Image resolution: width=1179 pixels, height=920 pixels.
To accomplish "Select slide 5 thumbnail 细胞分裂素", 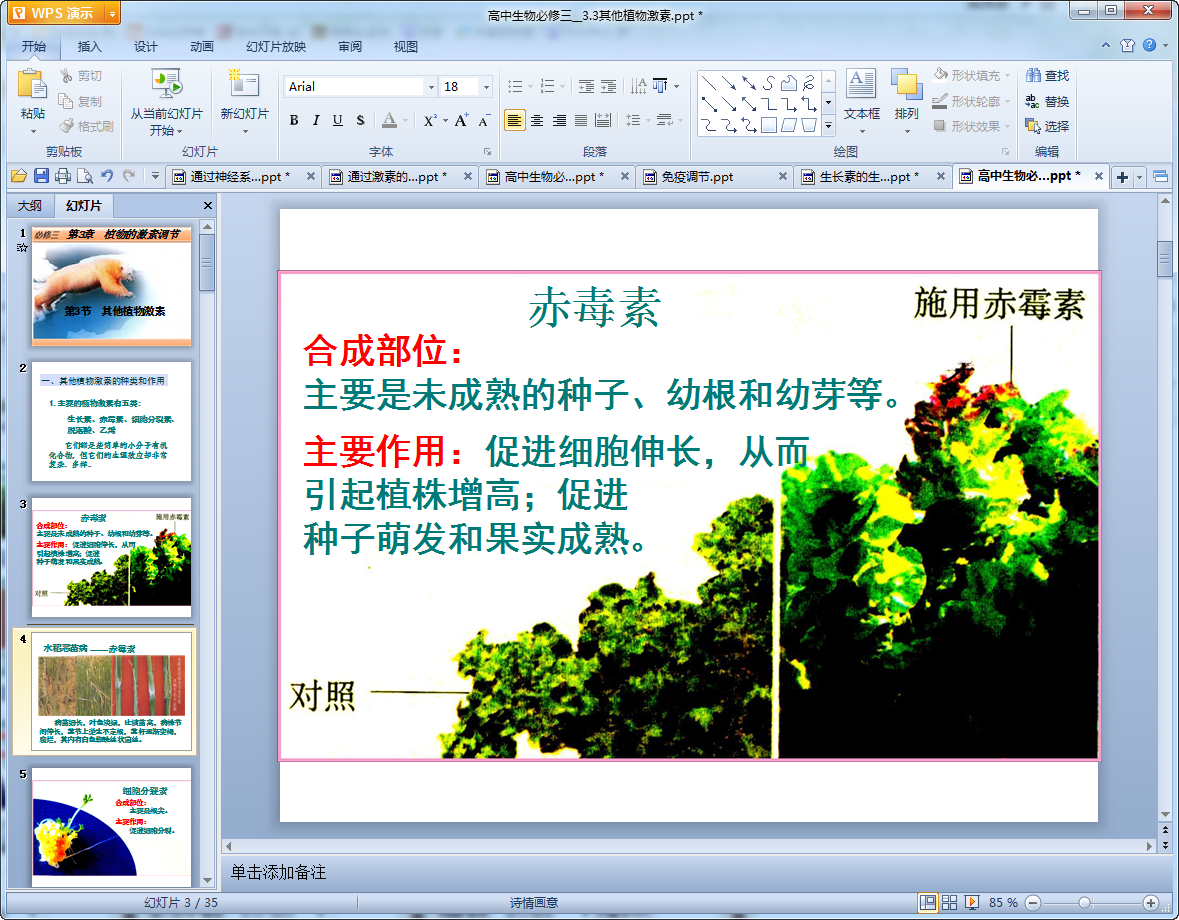I will (111, 827).
